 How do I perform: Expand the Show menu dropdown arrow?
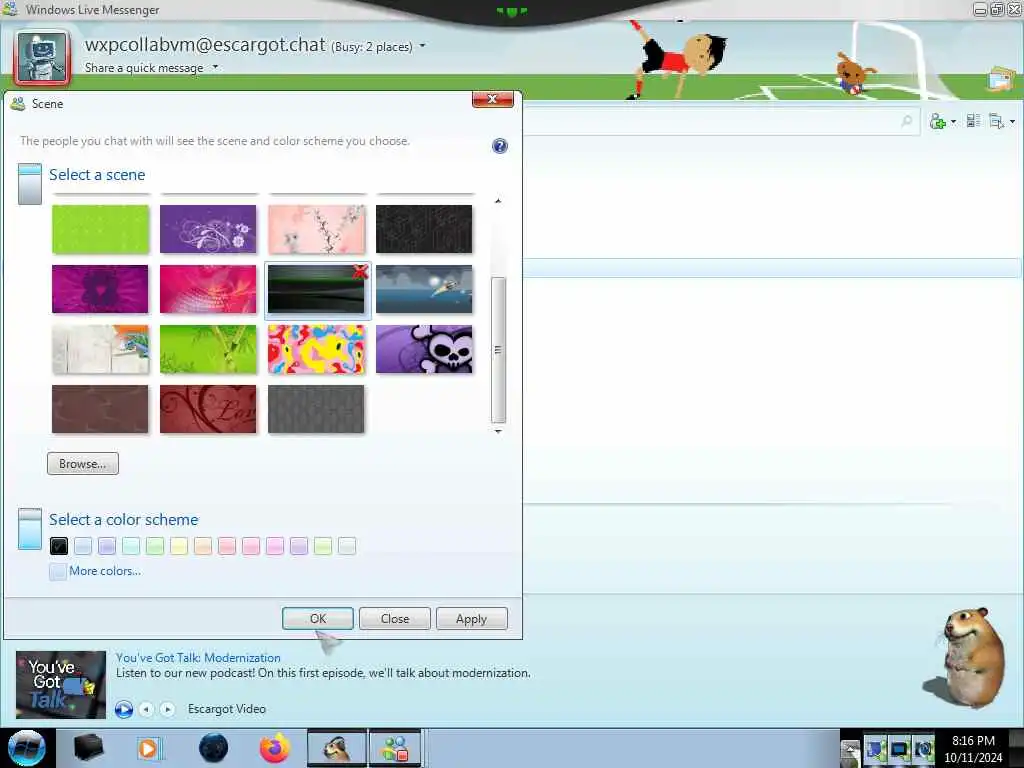point(1012,121)
